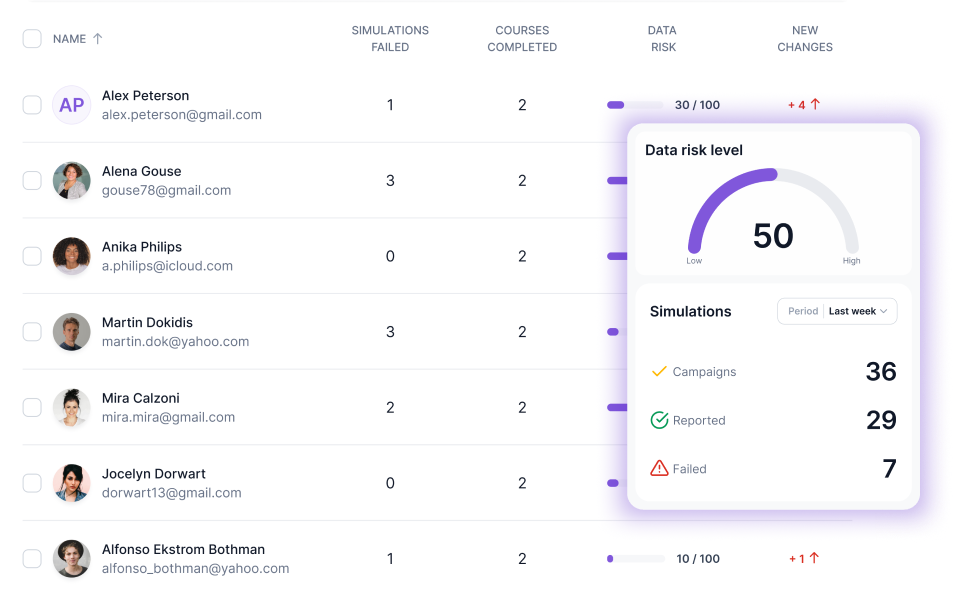
Task: Tick the checkbox beside Jocelyn Dorwart
Action: tap(32, 483)
